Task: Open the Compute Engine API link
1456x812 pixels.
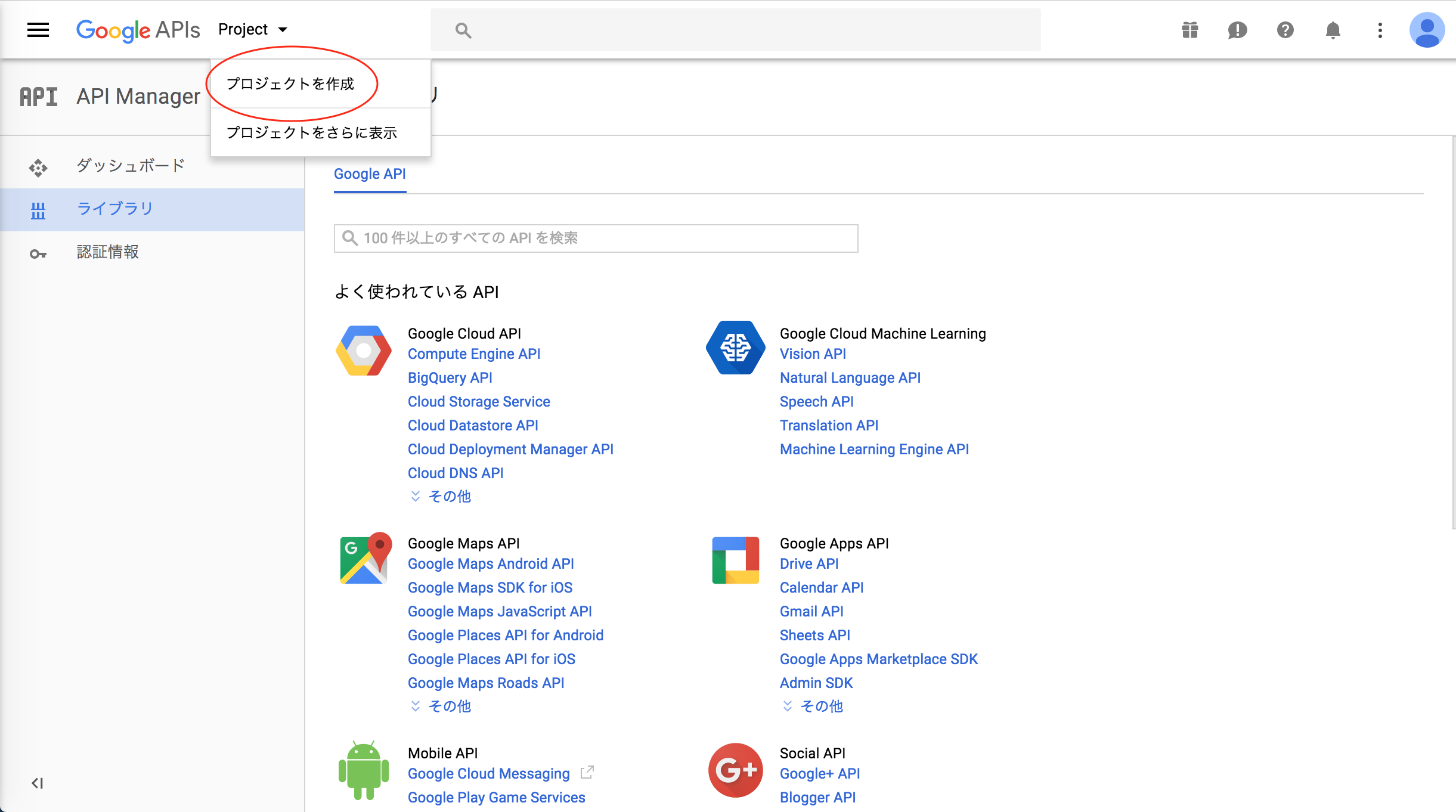Action: tap(473, 354)
